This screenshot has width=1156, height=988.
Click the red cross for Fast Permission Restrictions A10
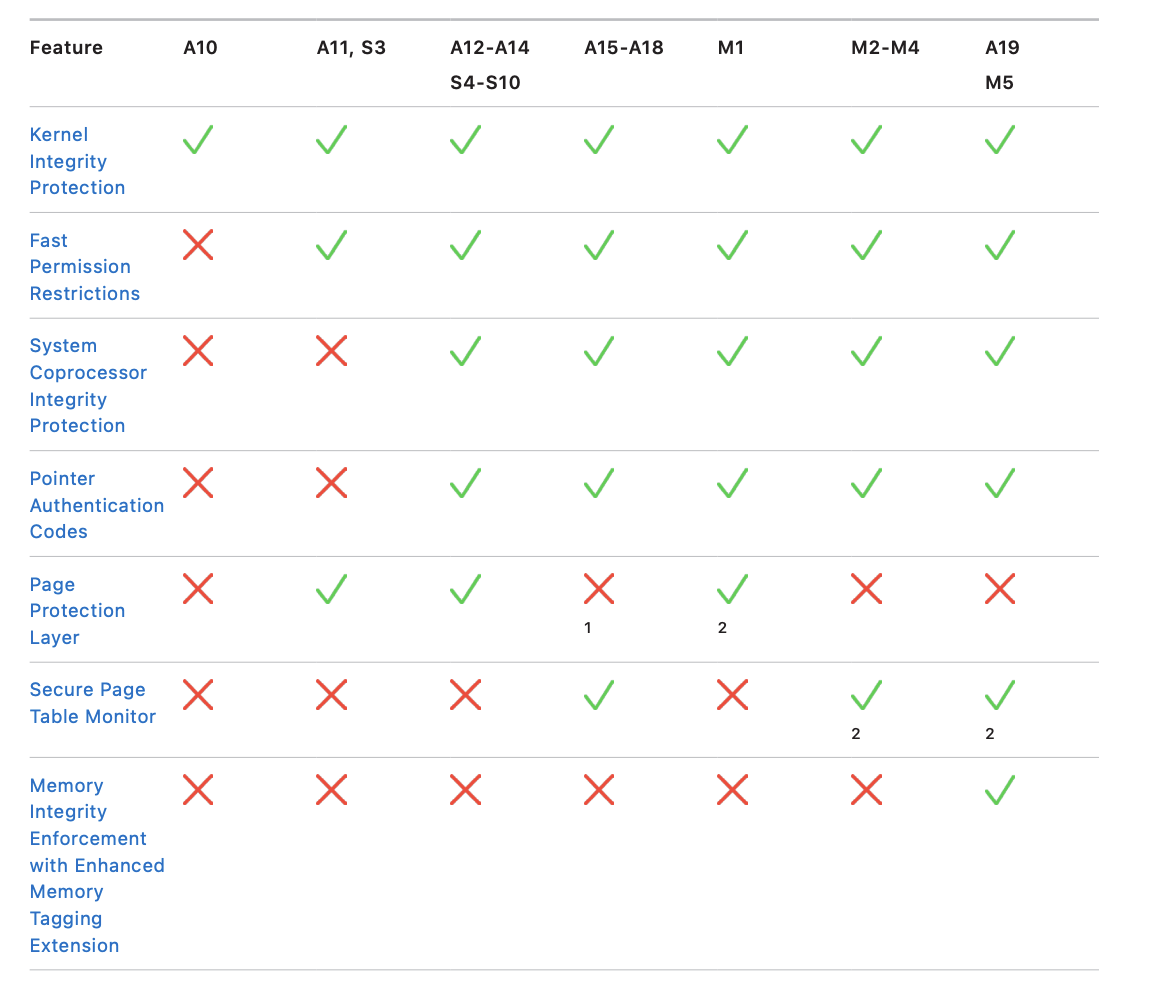tap(198, 245)
